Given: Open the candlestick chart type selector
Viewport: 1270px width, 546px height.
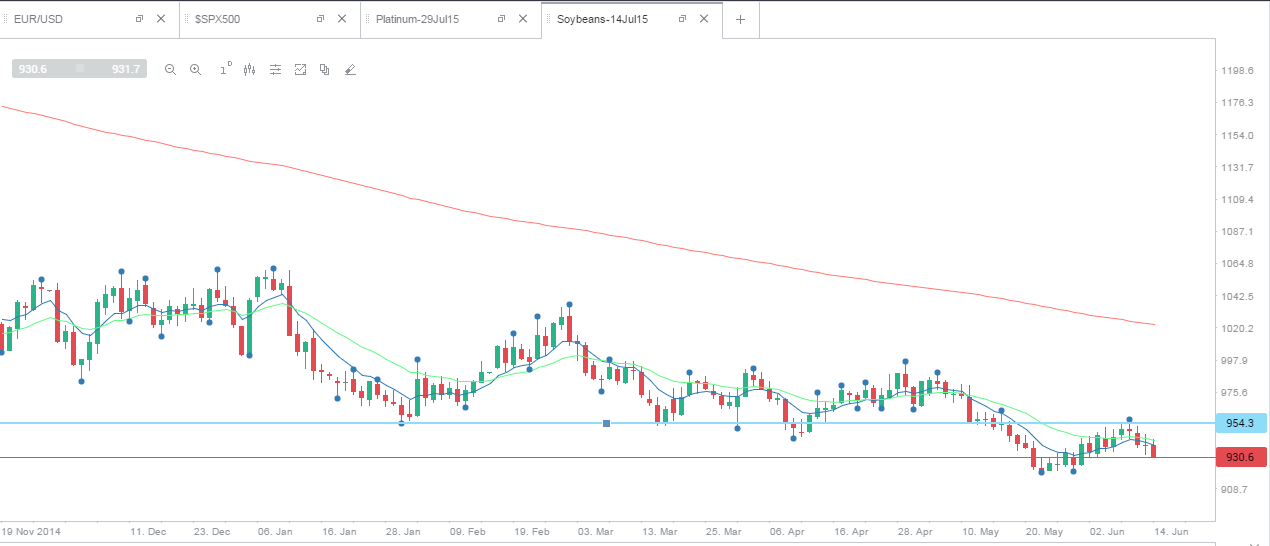Looking at the screenshot, I should [x=250, y=70].
